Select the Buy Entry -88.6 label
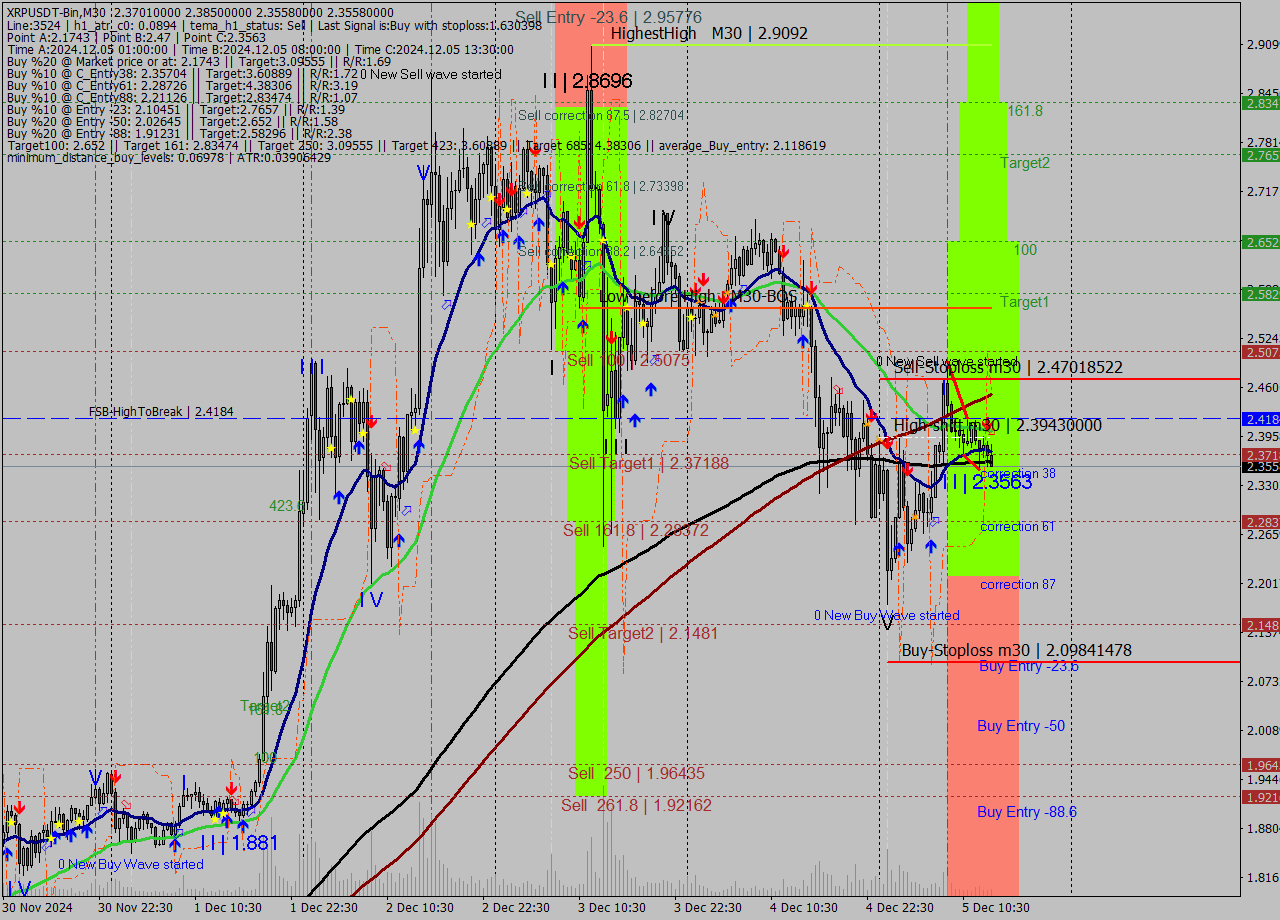 (x=1027, y=812)
